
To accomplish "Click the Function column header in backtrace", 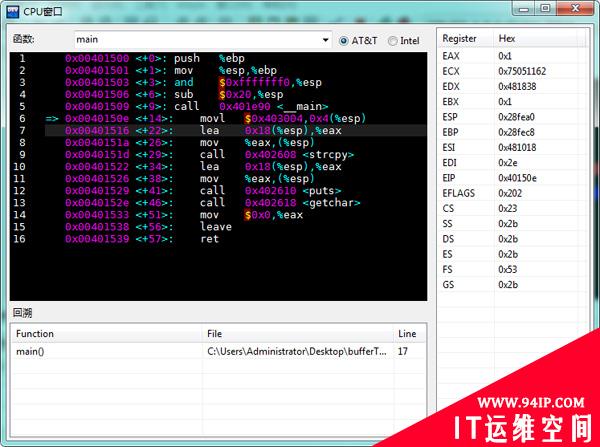I will click(x=107, y=334).
